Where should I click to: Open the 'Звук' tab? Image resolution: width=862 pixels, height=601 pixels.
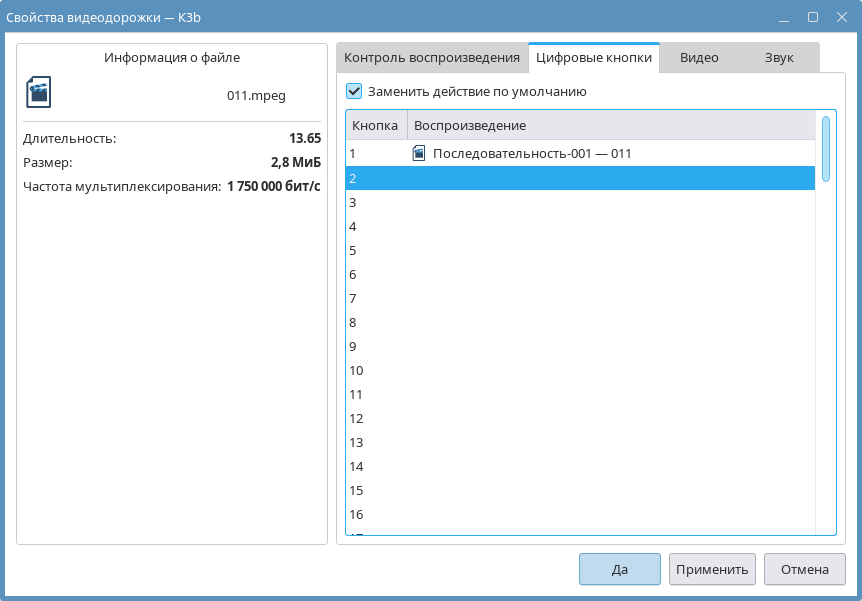779,58
